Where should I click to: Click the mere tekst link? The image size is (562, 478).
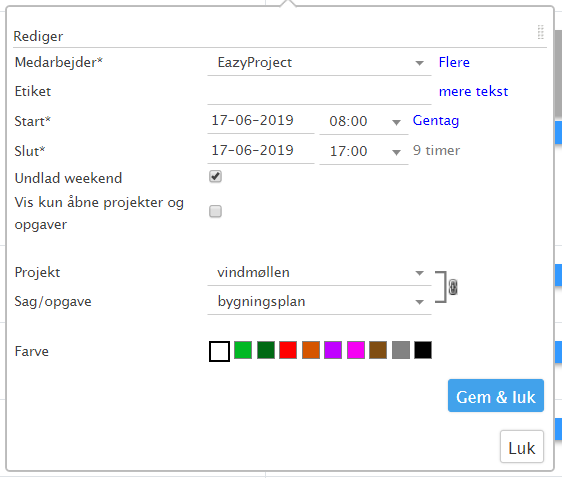473,91
